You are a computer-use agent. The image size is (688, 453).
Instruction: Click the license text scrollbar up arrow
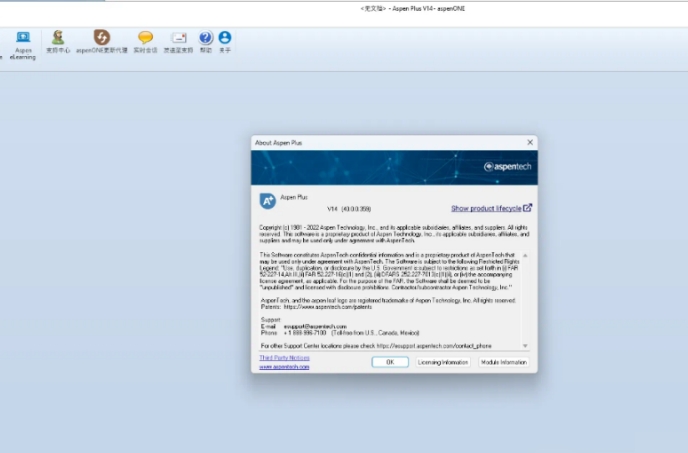pyautogui.click(x=525, y=255)
